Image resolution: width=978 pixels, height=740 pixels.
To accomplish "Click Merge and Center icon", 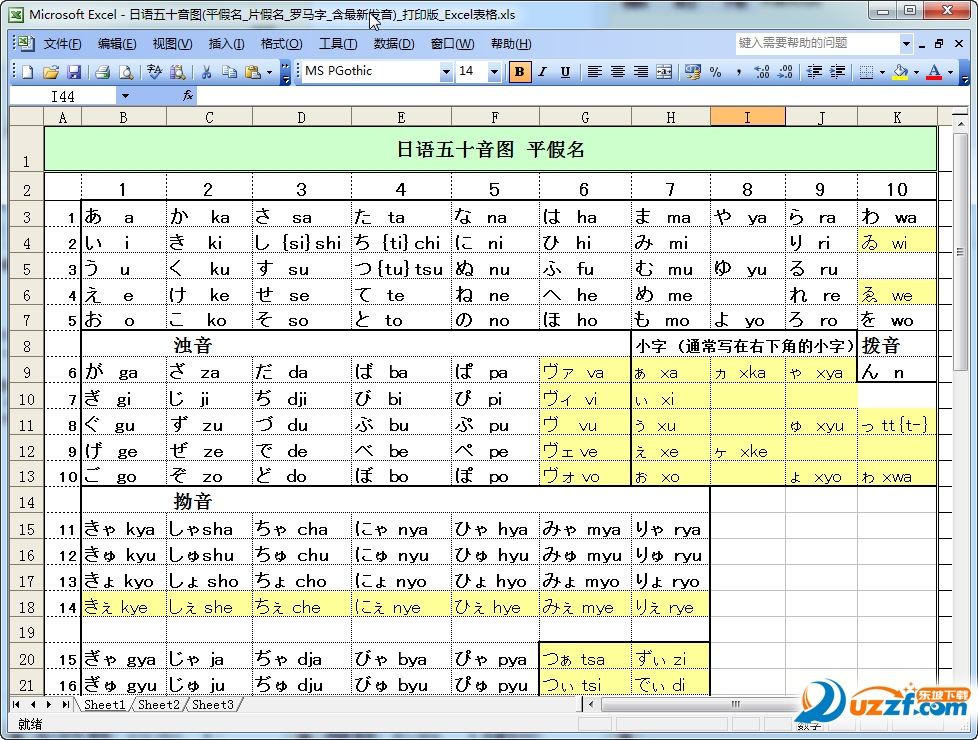I will (x=664, y=72).
